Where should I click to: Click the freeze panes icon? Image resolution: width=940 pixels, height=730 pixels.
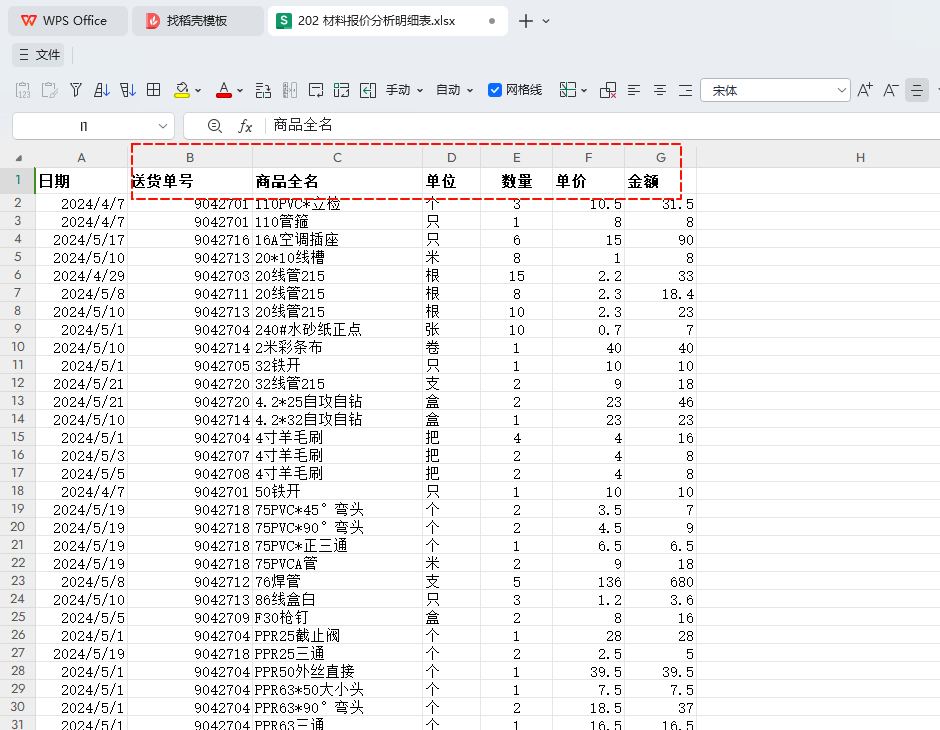(568, 90)
